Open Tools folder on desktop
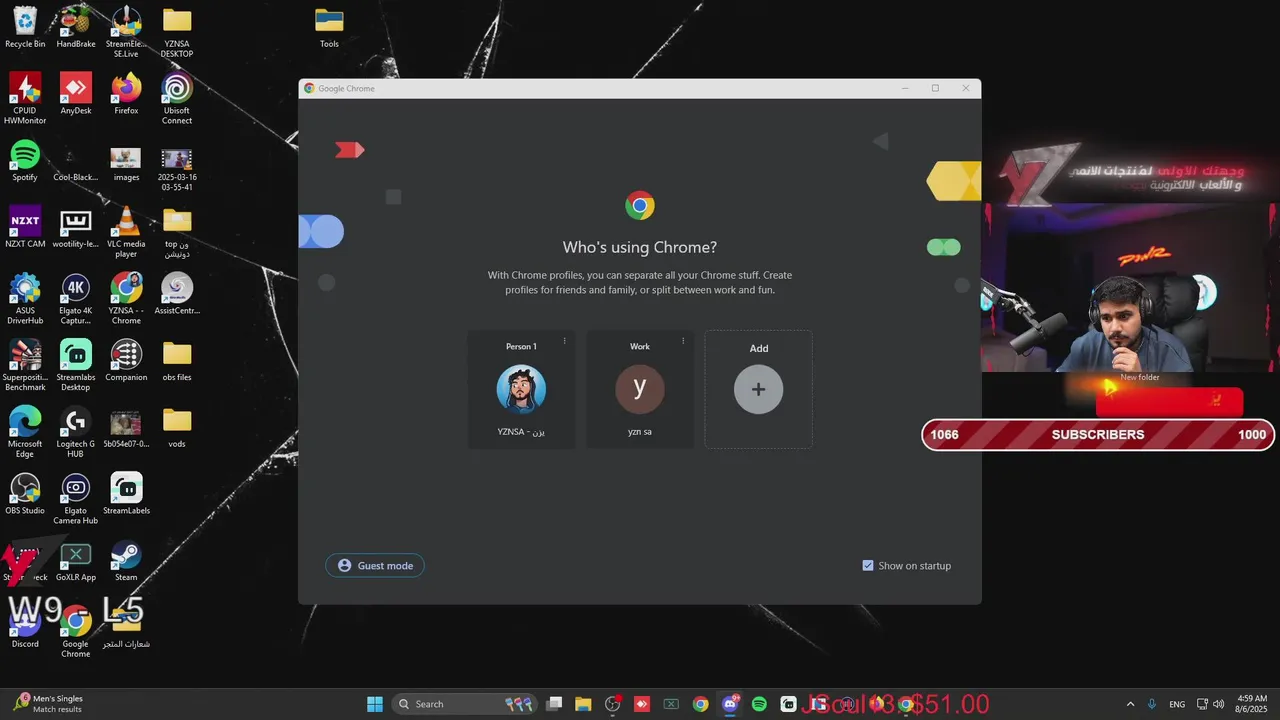The image size is (1280, 720). (x=329, y=27)
